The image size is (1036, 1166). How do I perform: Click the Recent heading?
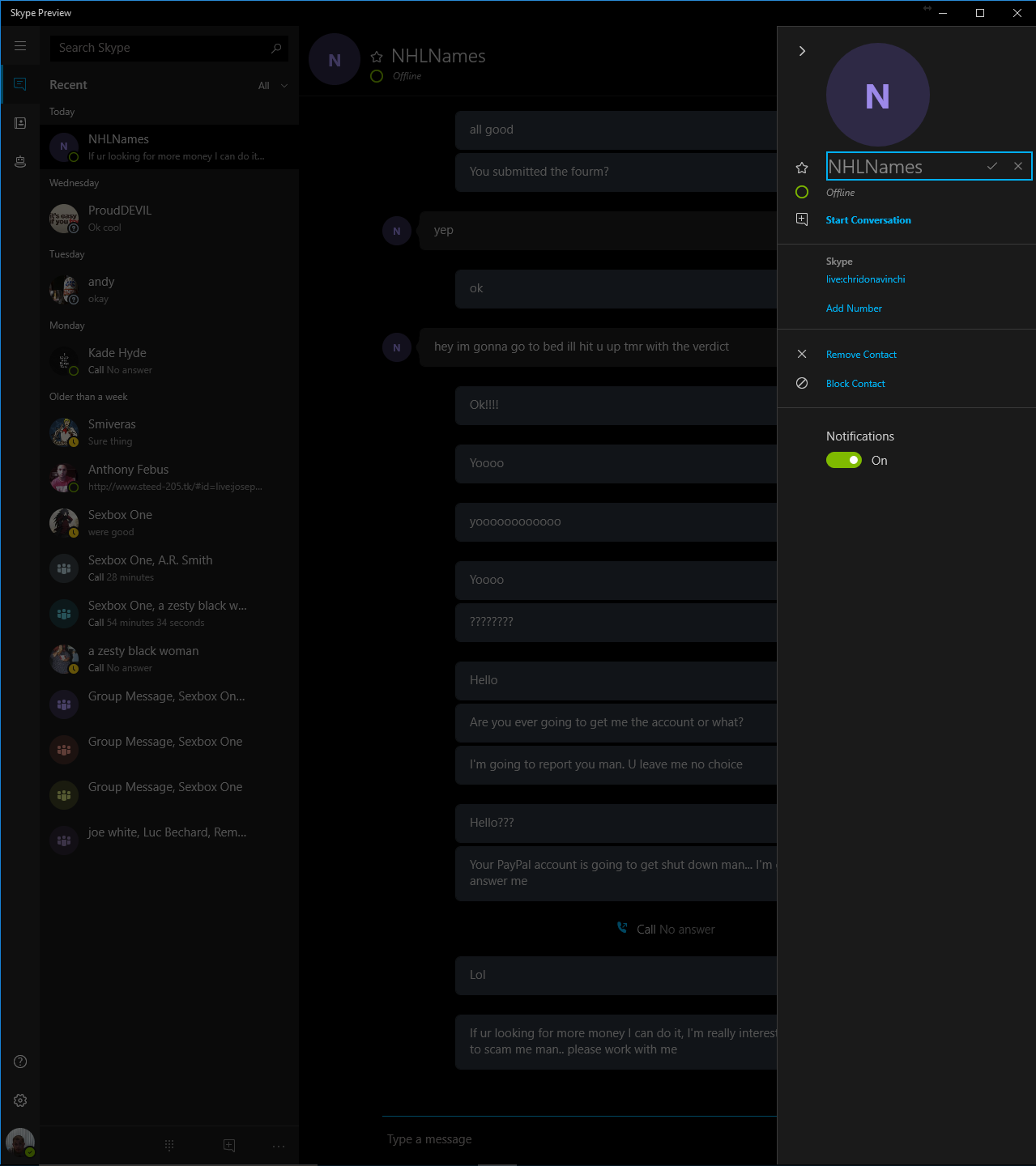click(x=68, y=85)
